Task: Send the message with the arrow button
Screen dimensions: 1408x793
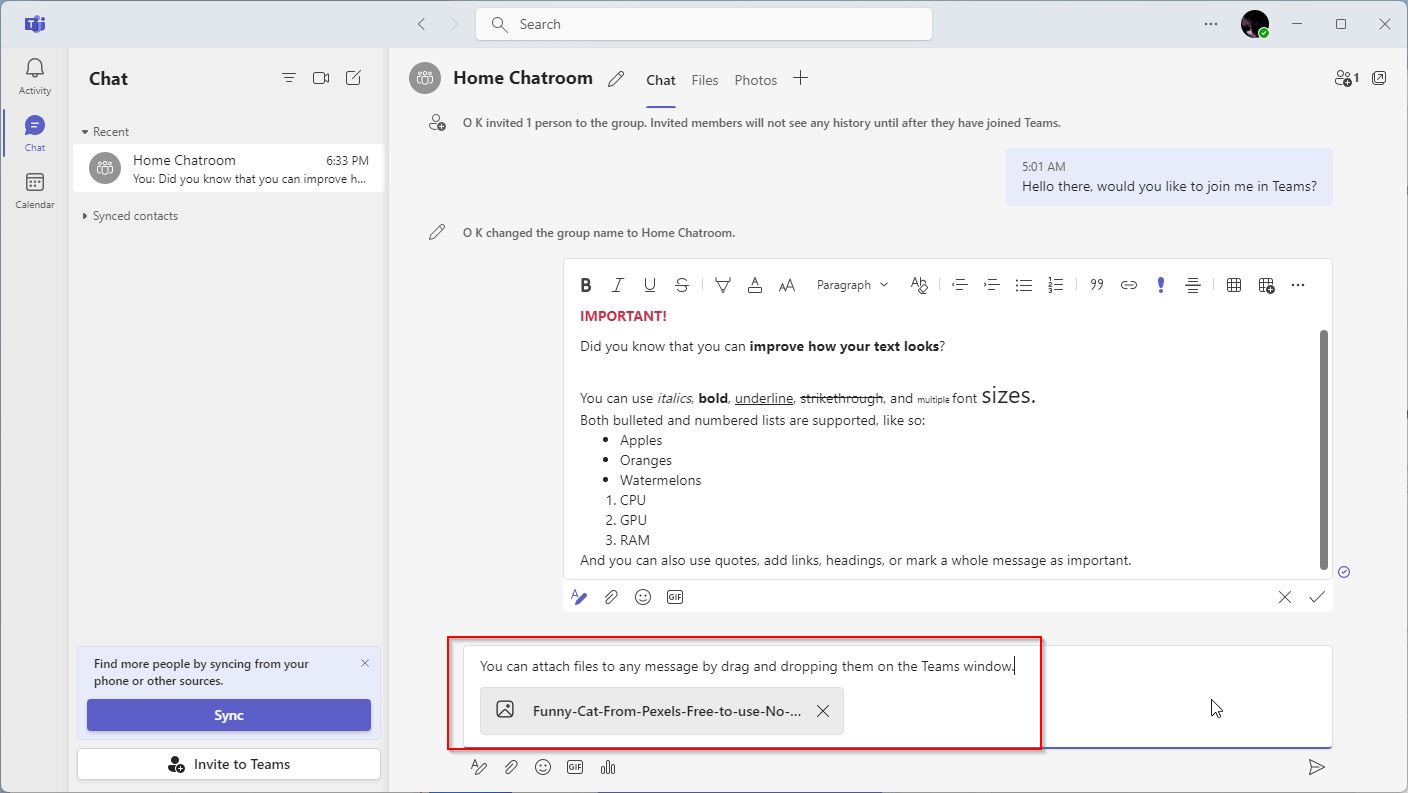Action: pyautogui.click(x=1317, y=767)
